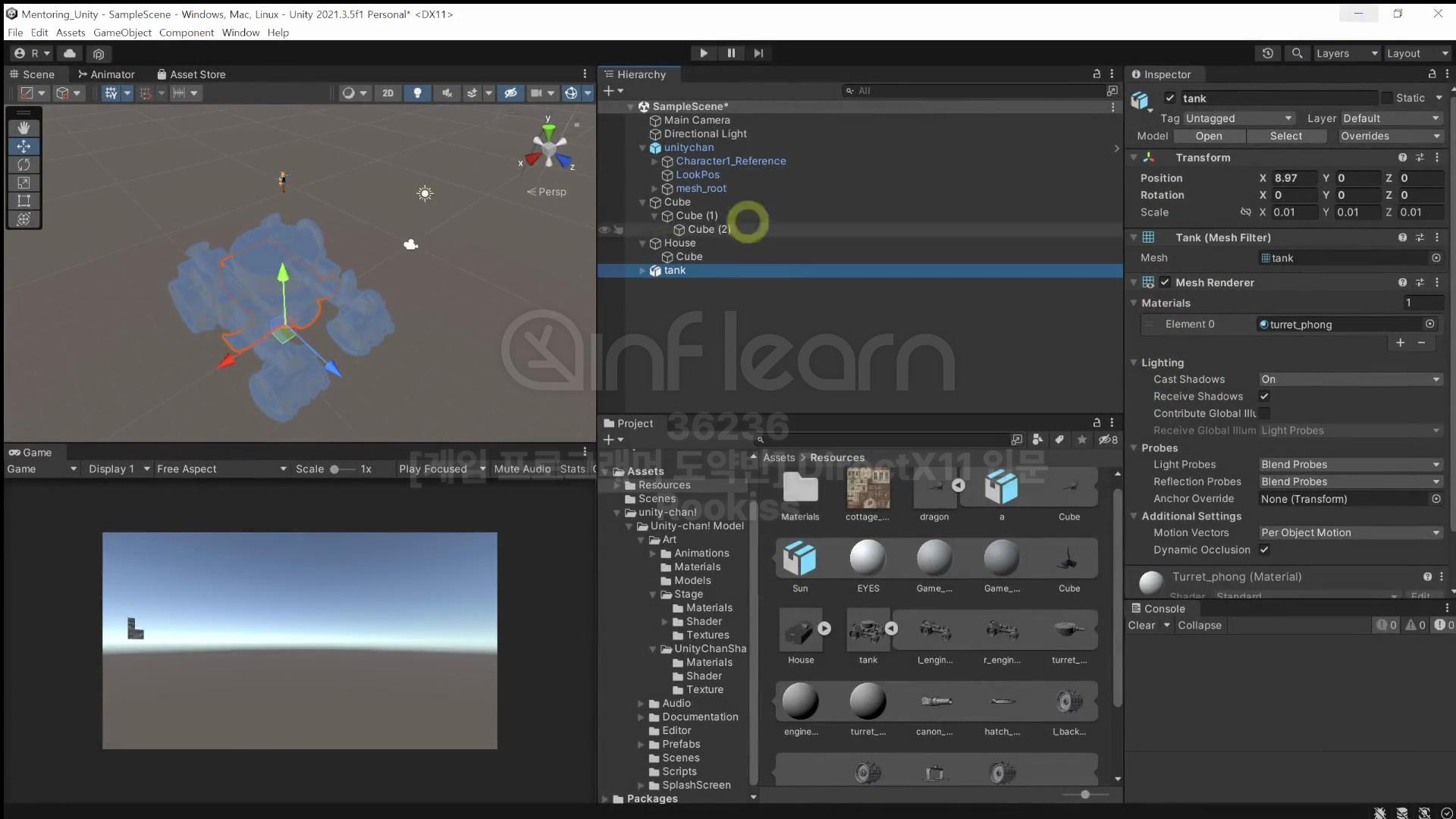The width and height of the screenshot is (1456, 819).
Task: Expand the tank object in Hierarchy
Action: 643,271
